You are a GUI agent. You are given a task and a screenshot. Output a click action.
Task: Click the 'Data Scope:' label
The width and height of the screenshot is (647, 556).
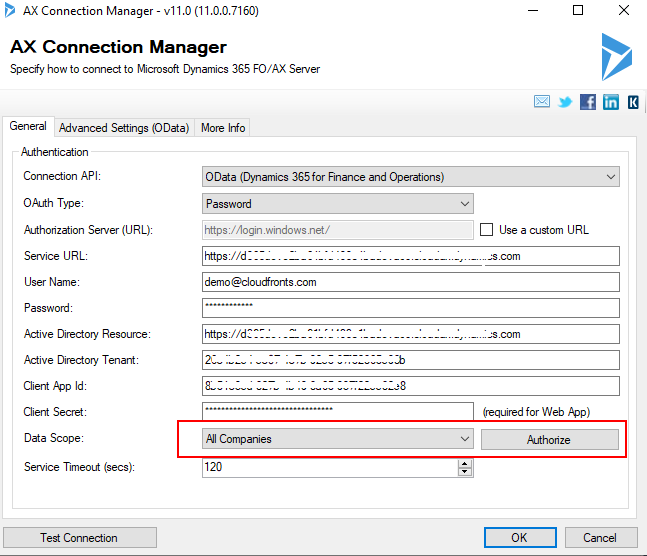tap(54, 438)
